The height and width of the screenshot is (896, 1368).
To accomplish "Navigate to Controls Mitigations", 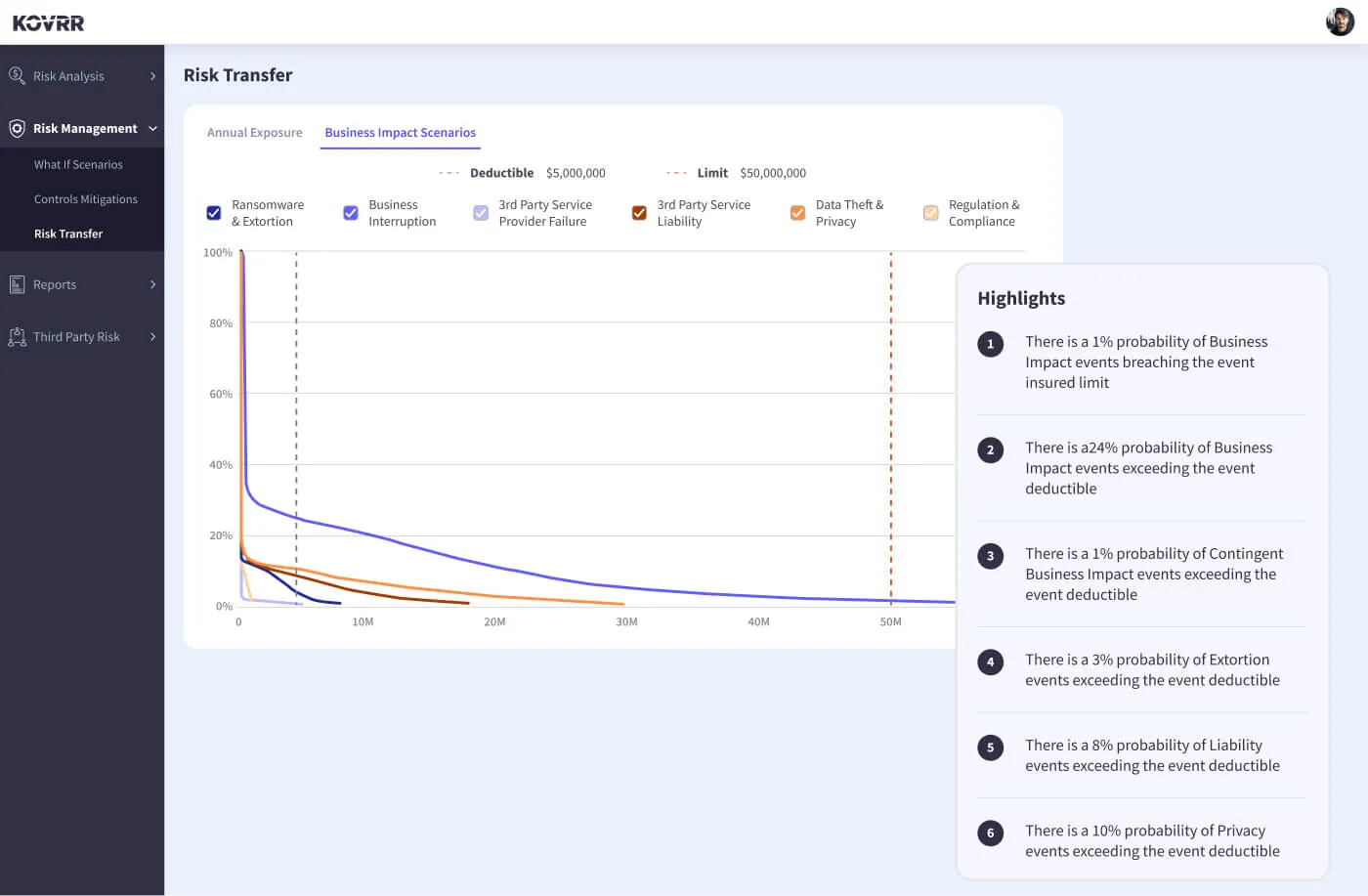I will point(87,198).
